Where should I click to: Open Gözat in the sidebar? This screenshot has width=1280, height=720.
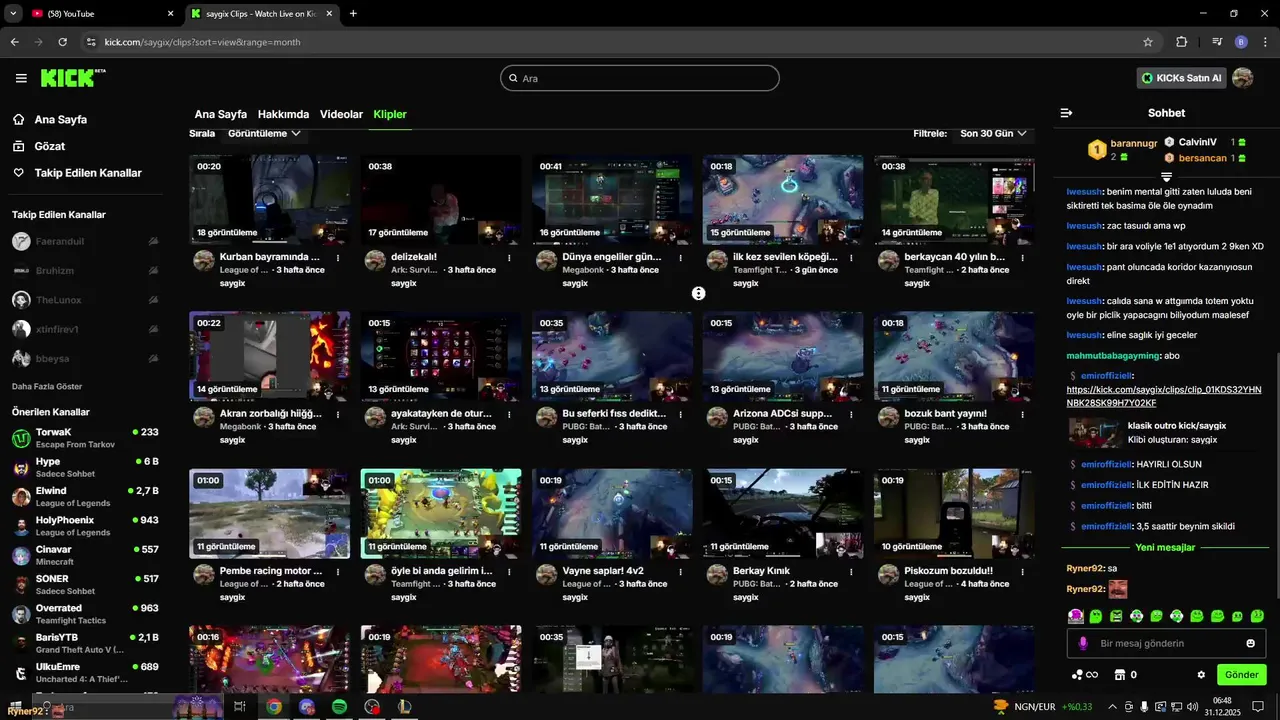click(49, 146)
